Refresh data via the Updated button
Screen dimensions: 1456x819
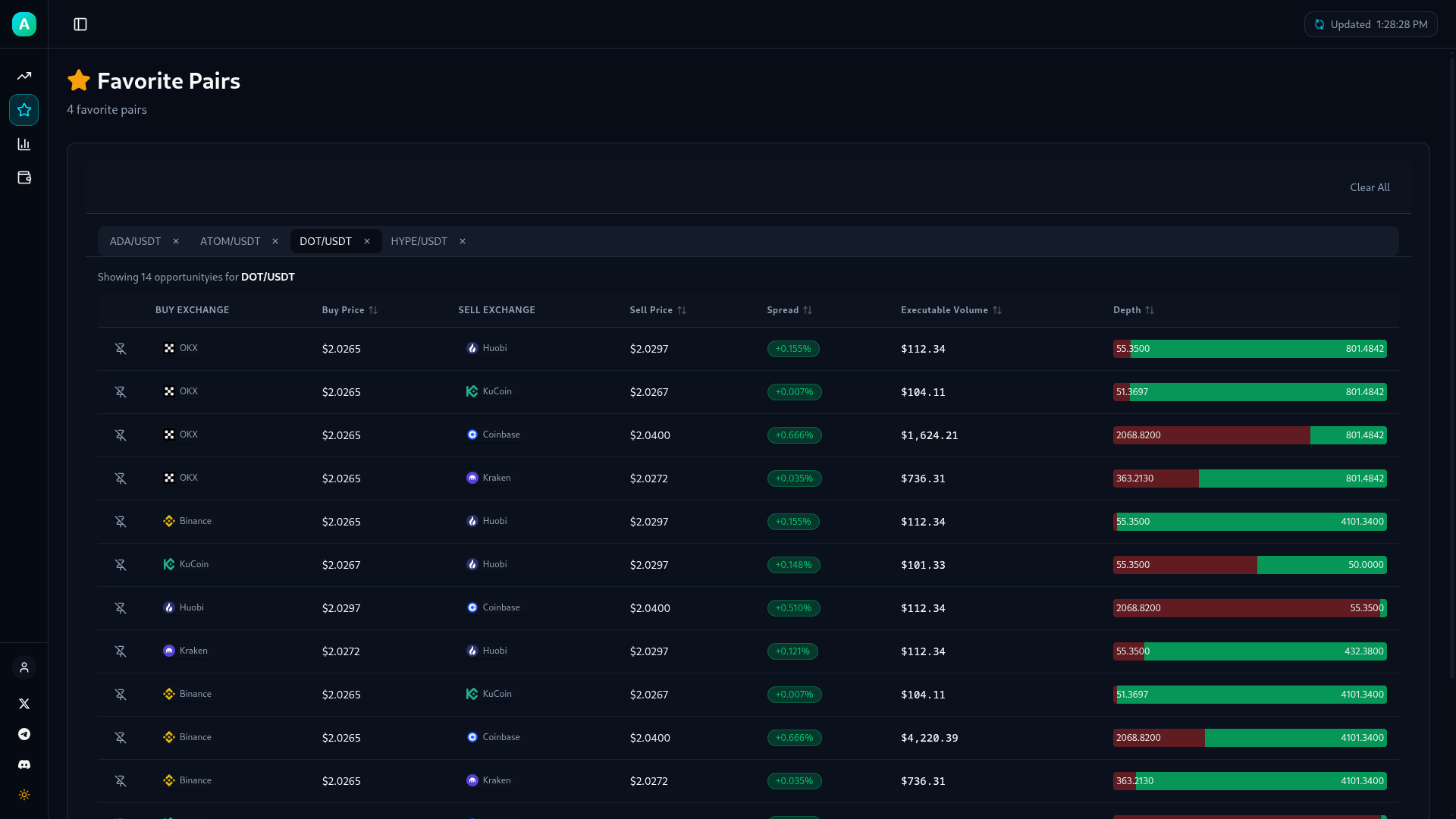[1371, 24]
